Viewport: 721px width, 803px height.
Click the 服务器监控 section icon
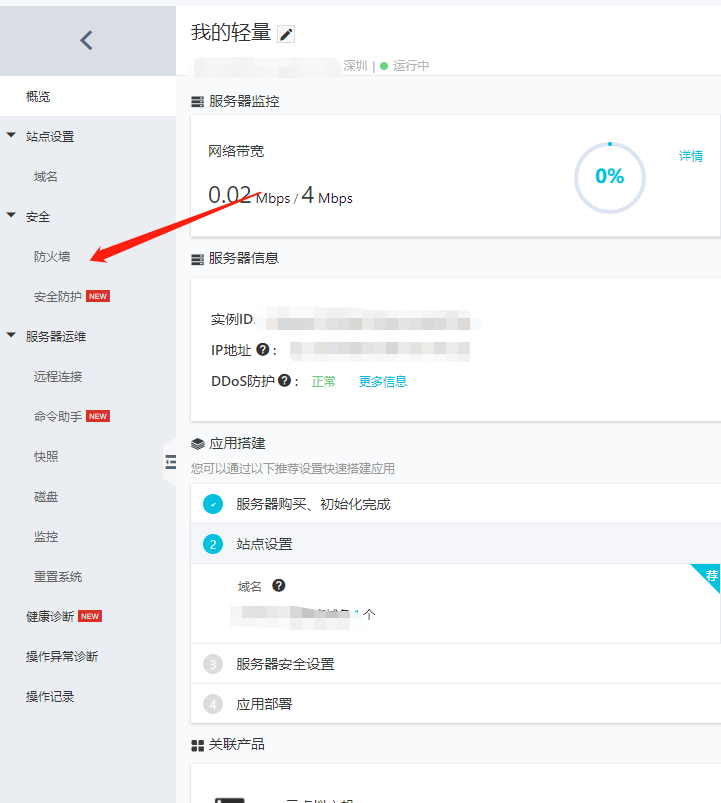click(x=197, y=101)
